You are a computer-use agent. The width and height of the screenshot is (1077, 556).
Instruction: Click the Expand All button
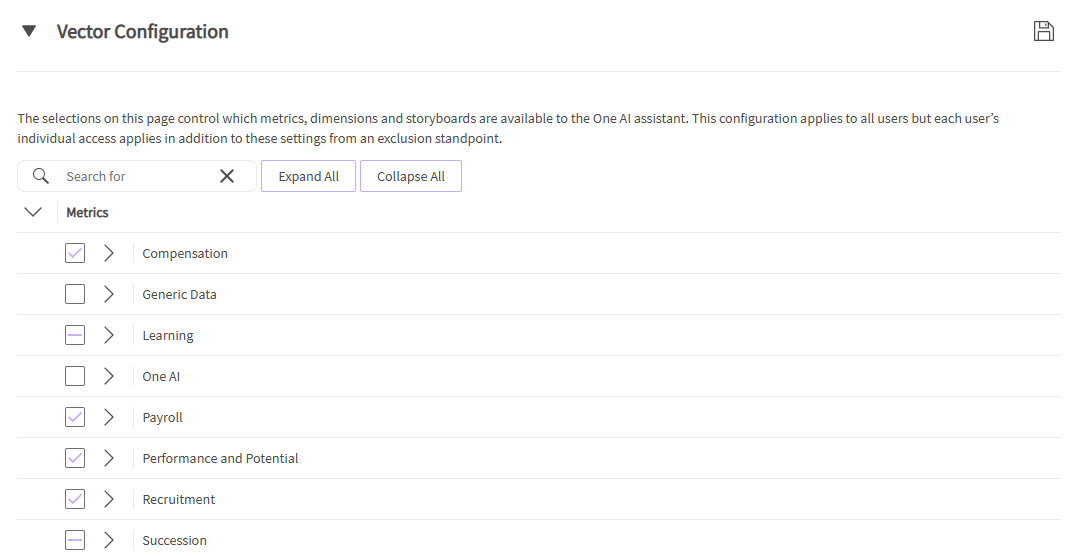(x=309, y=176)
